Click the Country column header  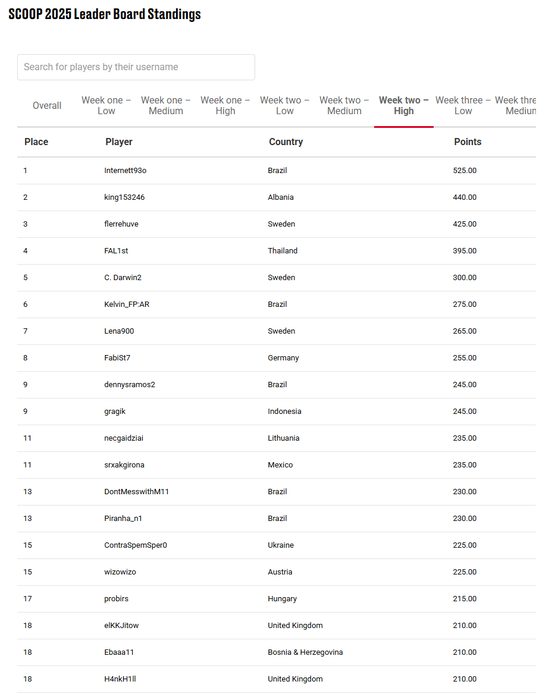(x=286, y=142)
